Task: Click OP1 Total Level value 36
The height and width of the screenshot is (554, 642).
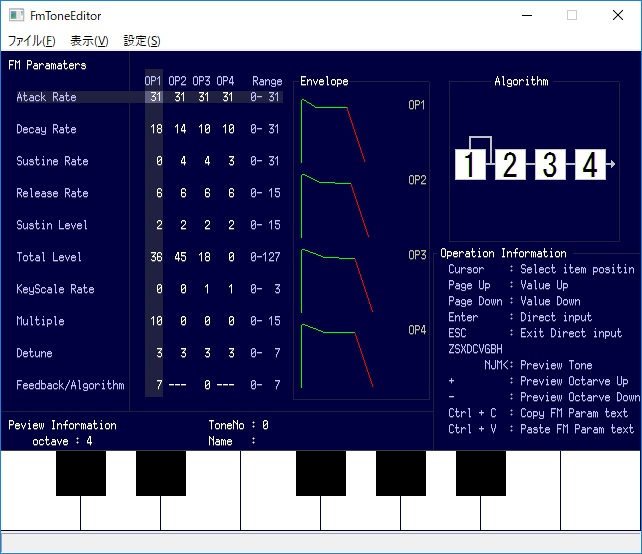Action: point(156,257)
